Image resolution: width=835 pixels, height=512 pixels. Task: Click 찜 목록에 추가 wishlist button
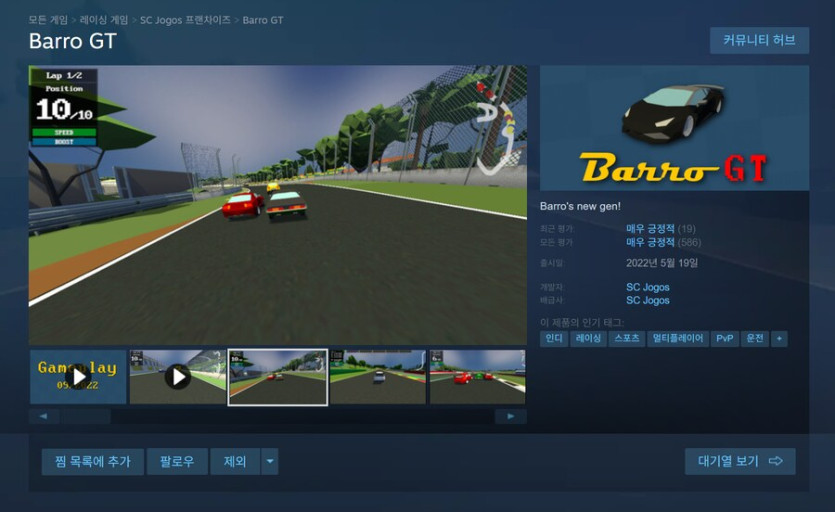(x=93, y=461)
